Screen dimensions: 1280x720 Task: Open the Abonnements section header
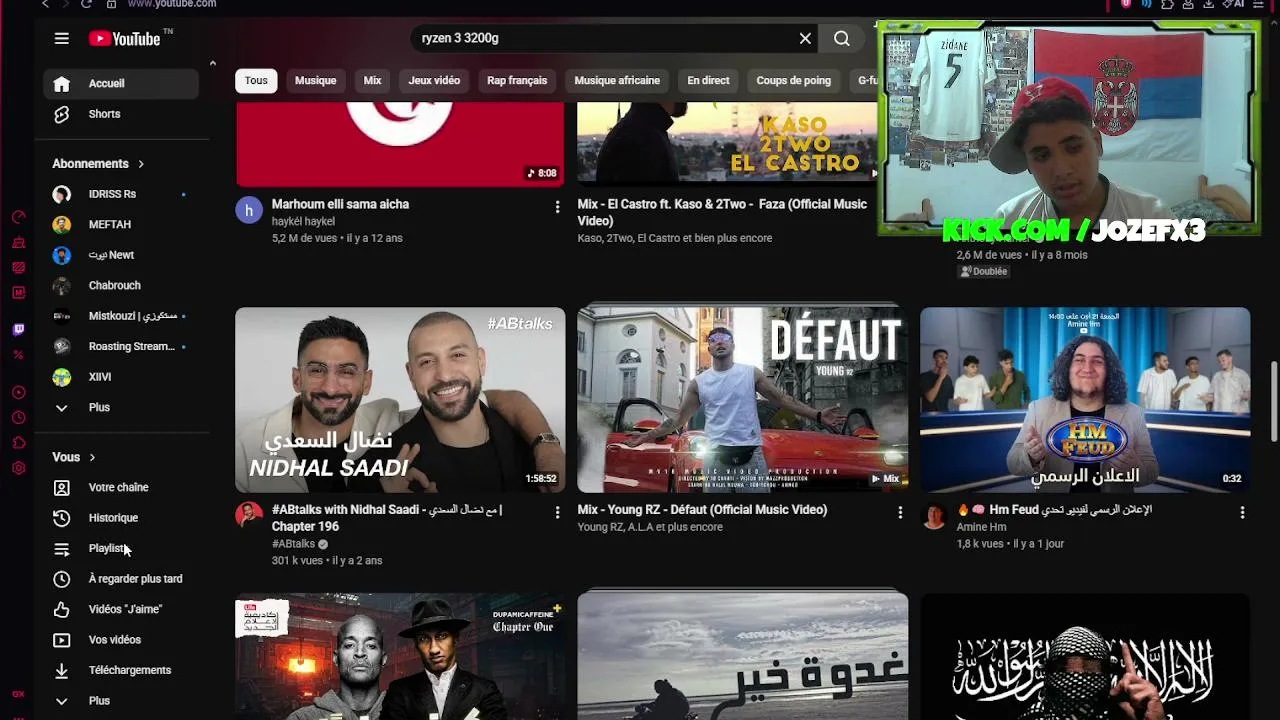point(98,164)
